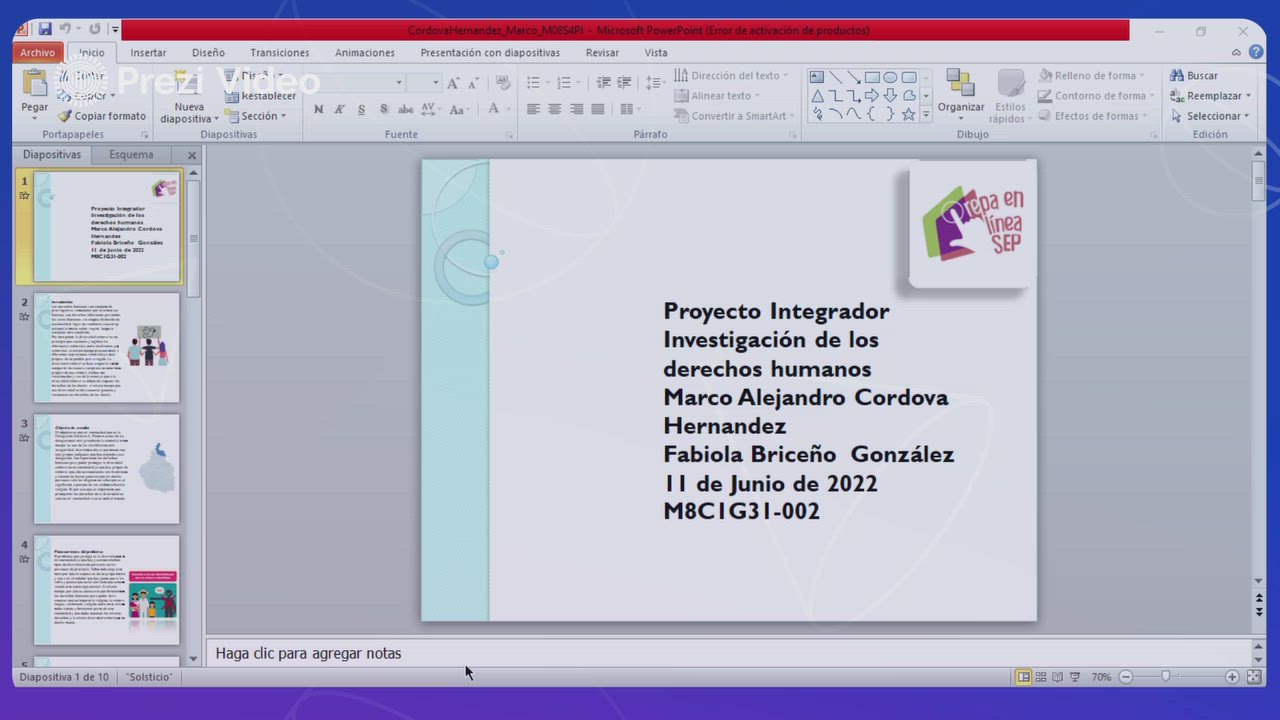Image resolution: width=1280 pixels, height=720 pixels.
Task: Center align the paragraph text
Action: [554, 109]
